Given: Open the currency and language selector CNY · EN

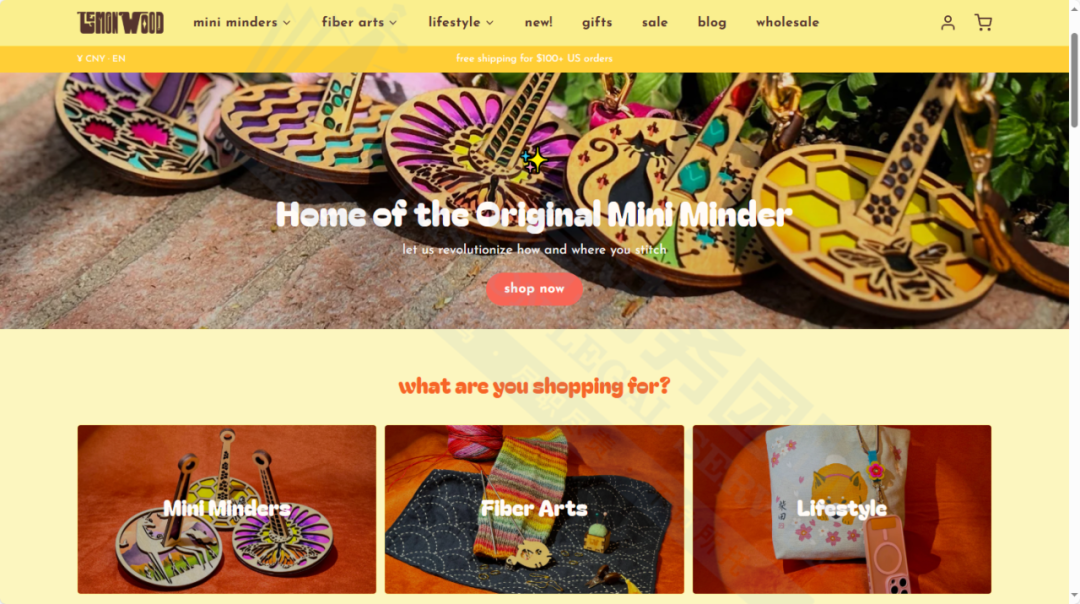Looking at the screenshot, I should pos(101,59).
